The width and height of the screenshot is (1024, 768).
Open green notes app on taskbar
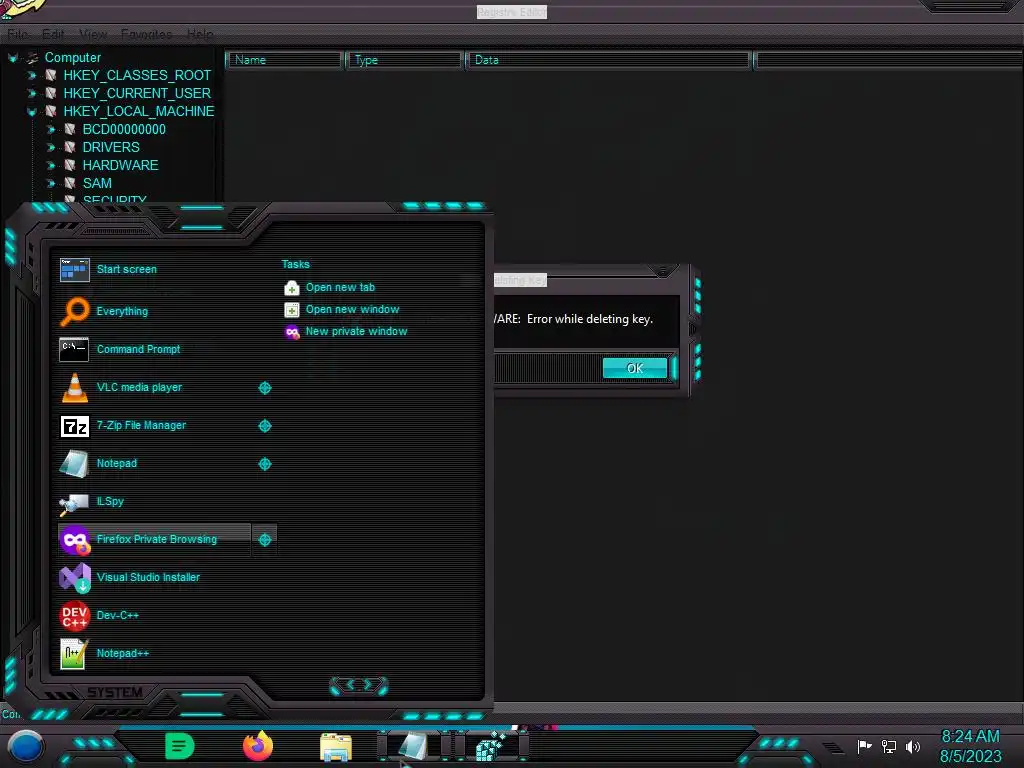[x=180, y=746]
